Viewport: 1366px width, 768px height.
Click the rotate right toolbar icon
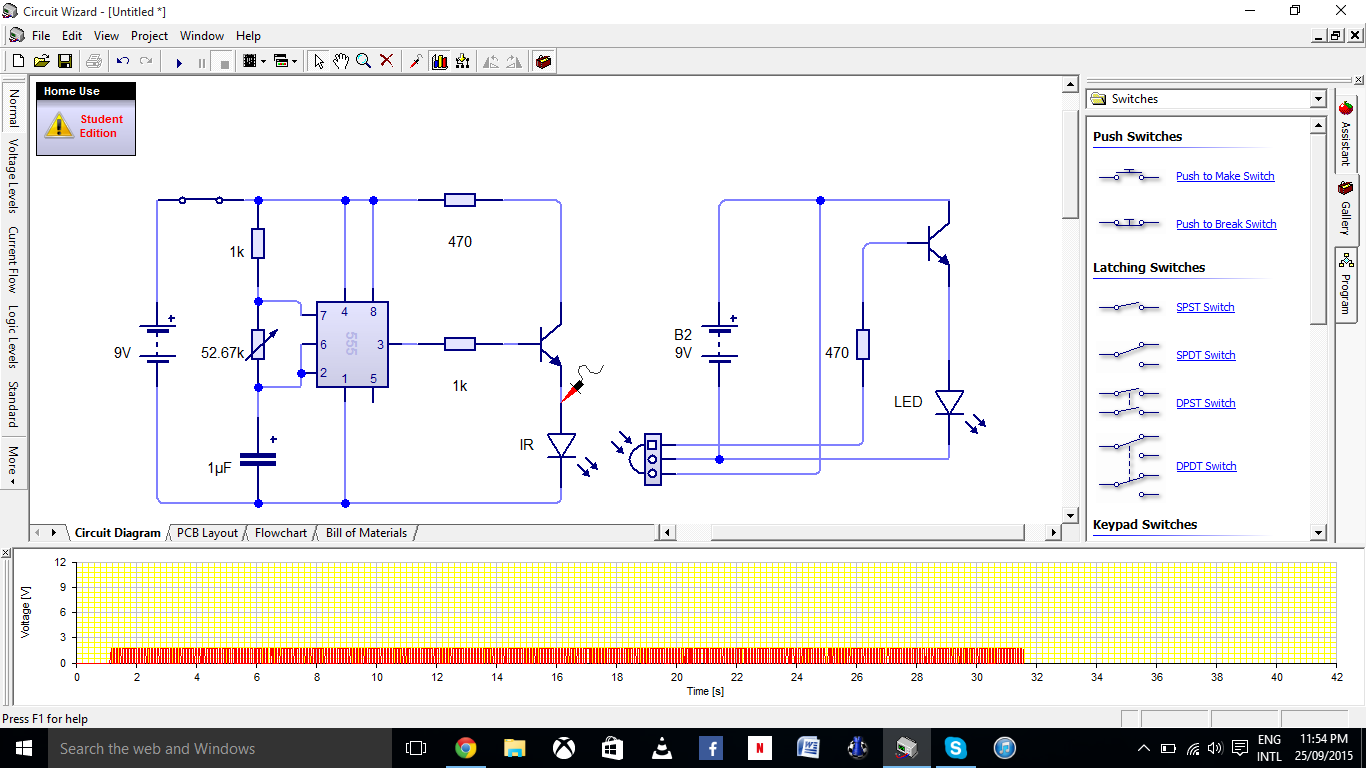(514, 61)
